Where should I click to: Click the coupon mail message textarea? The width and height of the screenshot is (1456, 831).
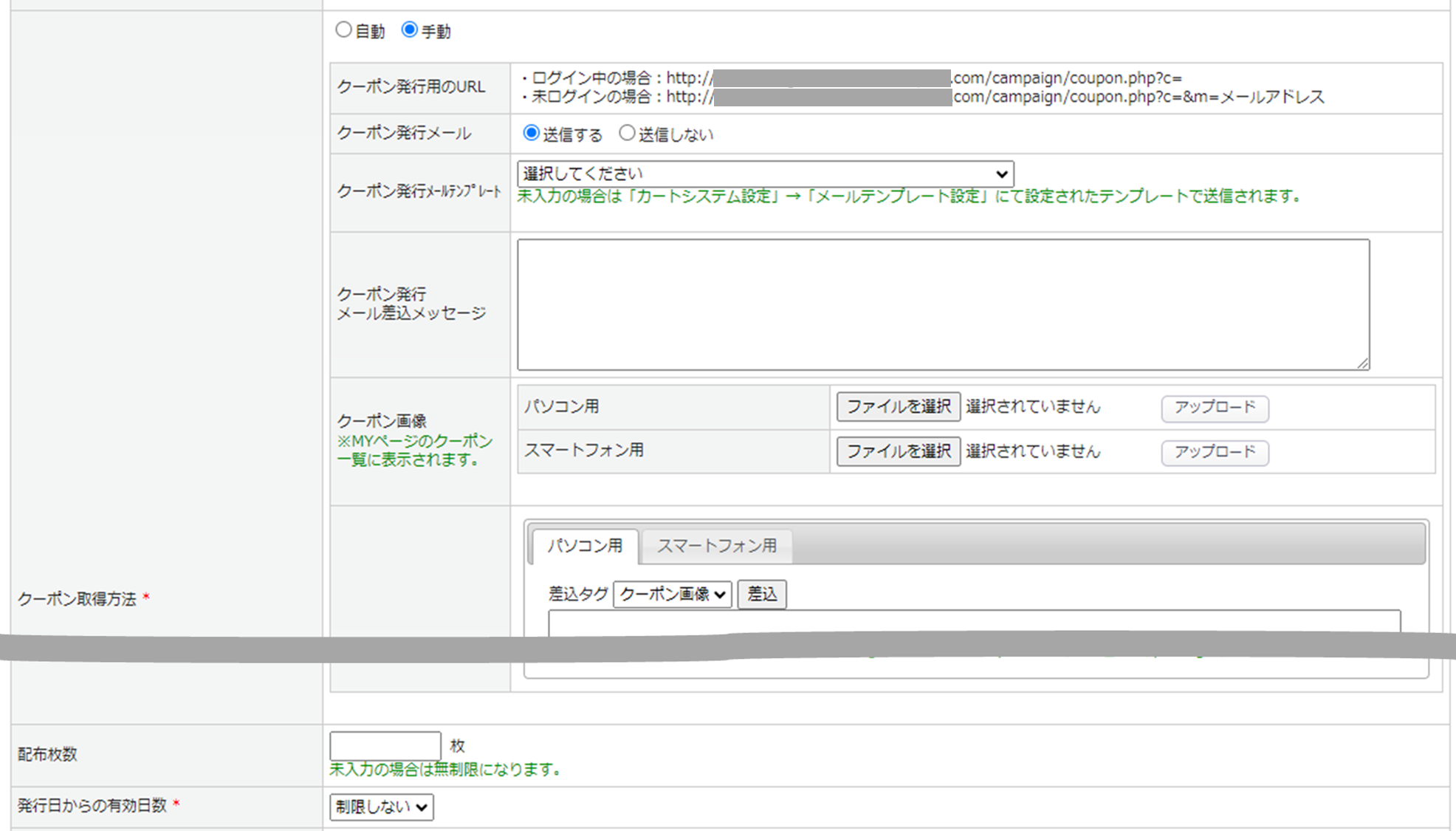coord(943,304)
